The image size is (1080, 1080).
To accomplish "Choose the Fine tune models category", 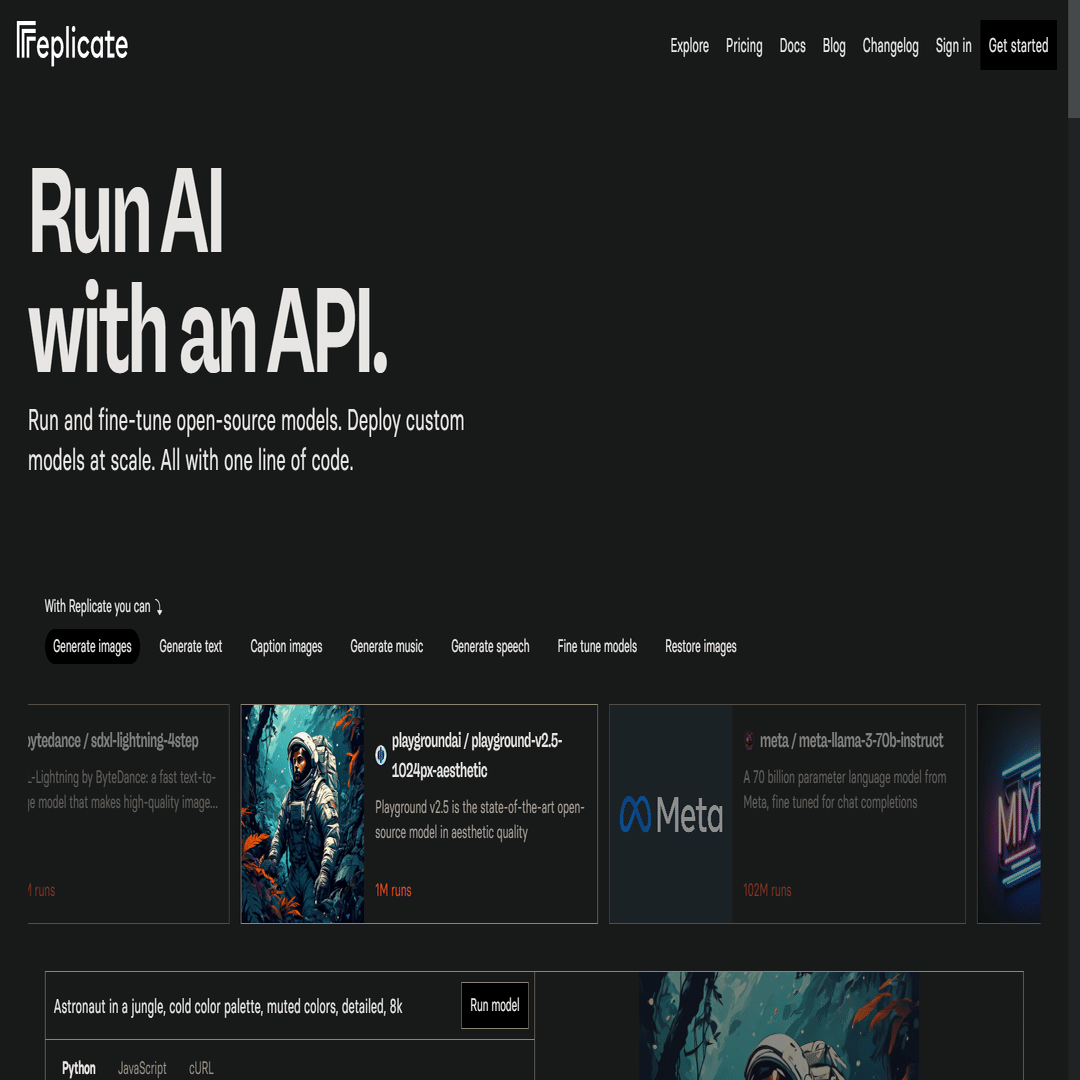I will point(597,646).
